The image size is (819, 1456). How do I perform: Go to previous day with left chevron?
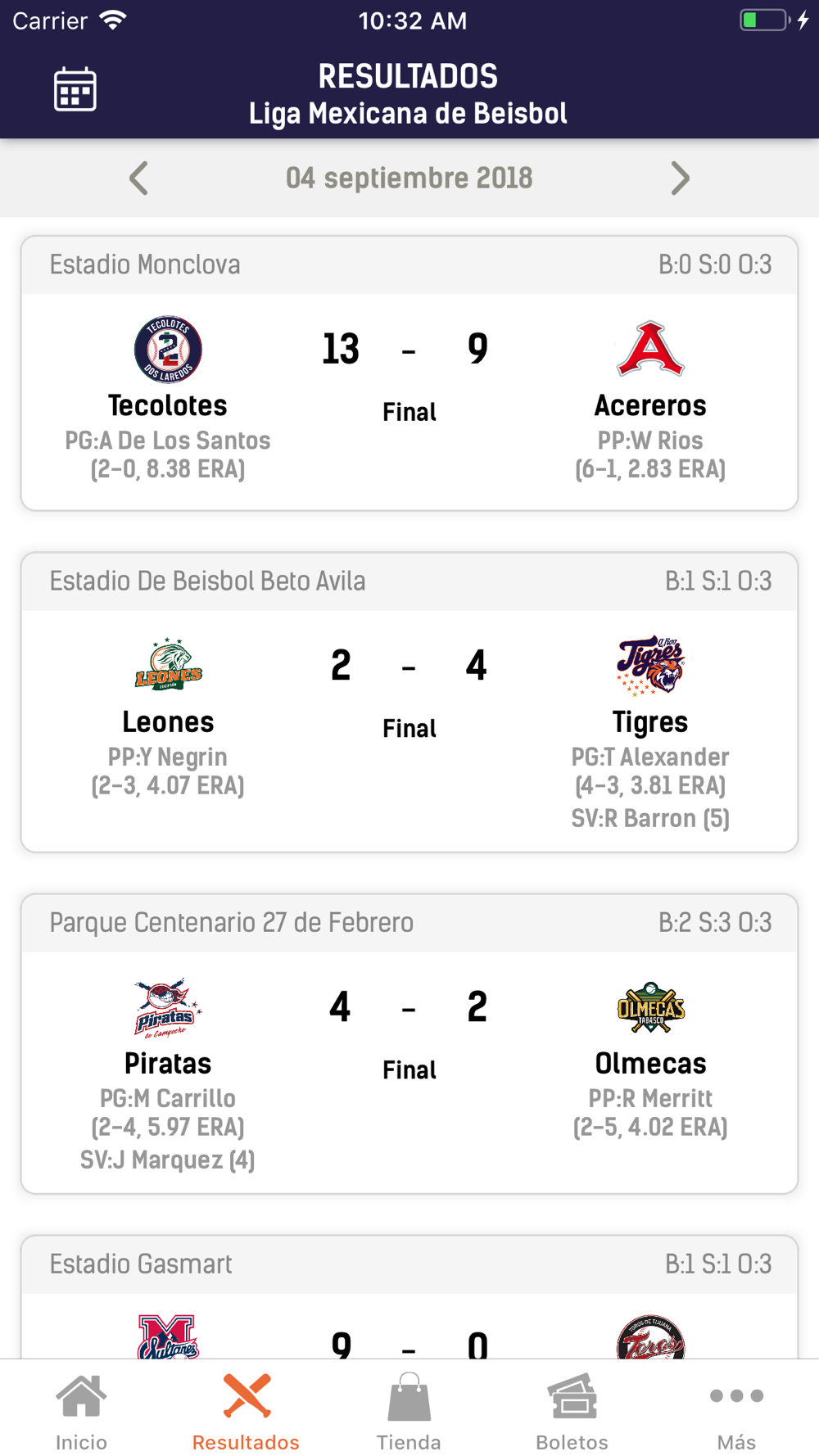click(138, 178)
